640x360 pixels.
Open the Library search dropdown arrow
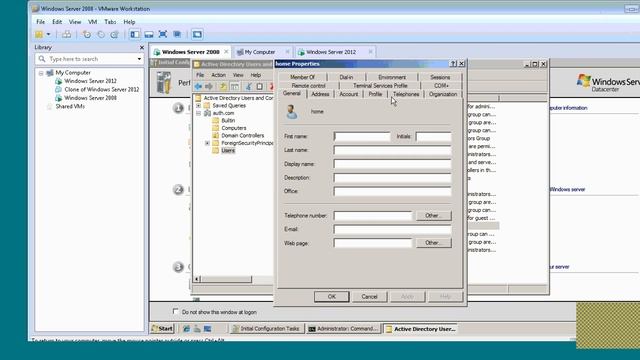139,59
